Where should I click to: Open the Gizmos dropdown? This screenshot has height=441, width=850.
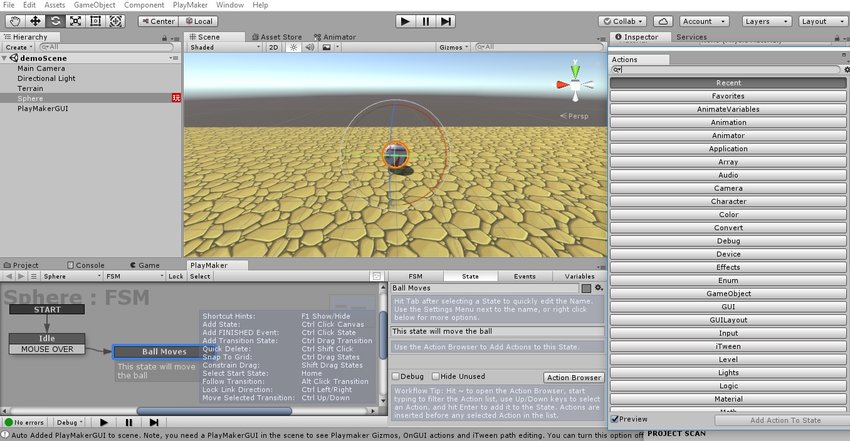pos(454,47)
